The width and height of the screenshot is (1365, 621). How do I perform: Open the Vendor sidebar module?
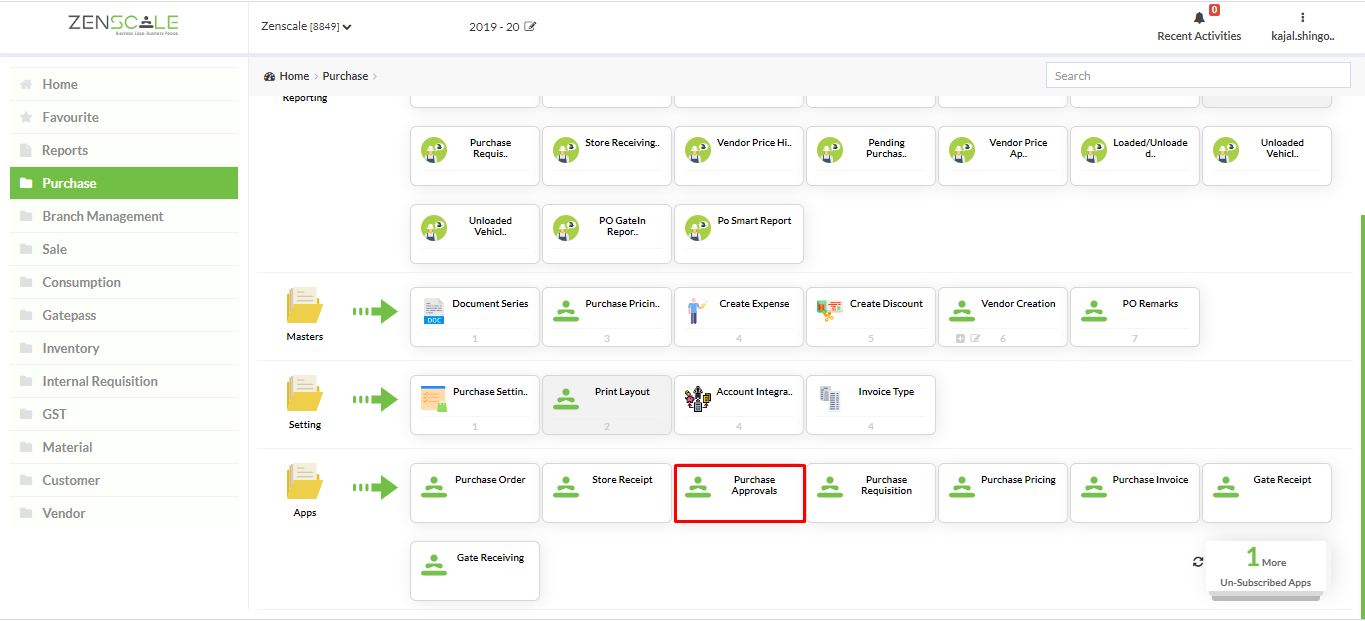124,513
